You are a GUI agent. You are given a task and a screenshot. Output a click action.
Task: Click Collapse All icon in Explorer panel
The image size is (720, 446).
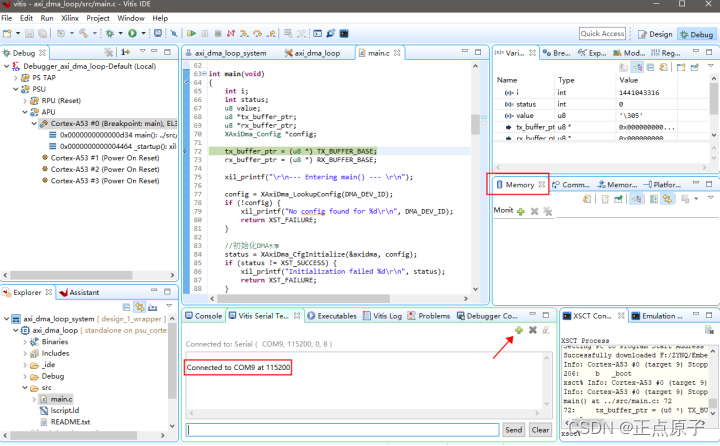click(x=126, y=307)
